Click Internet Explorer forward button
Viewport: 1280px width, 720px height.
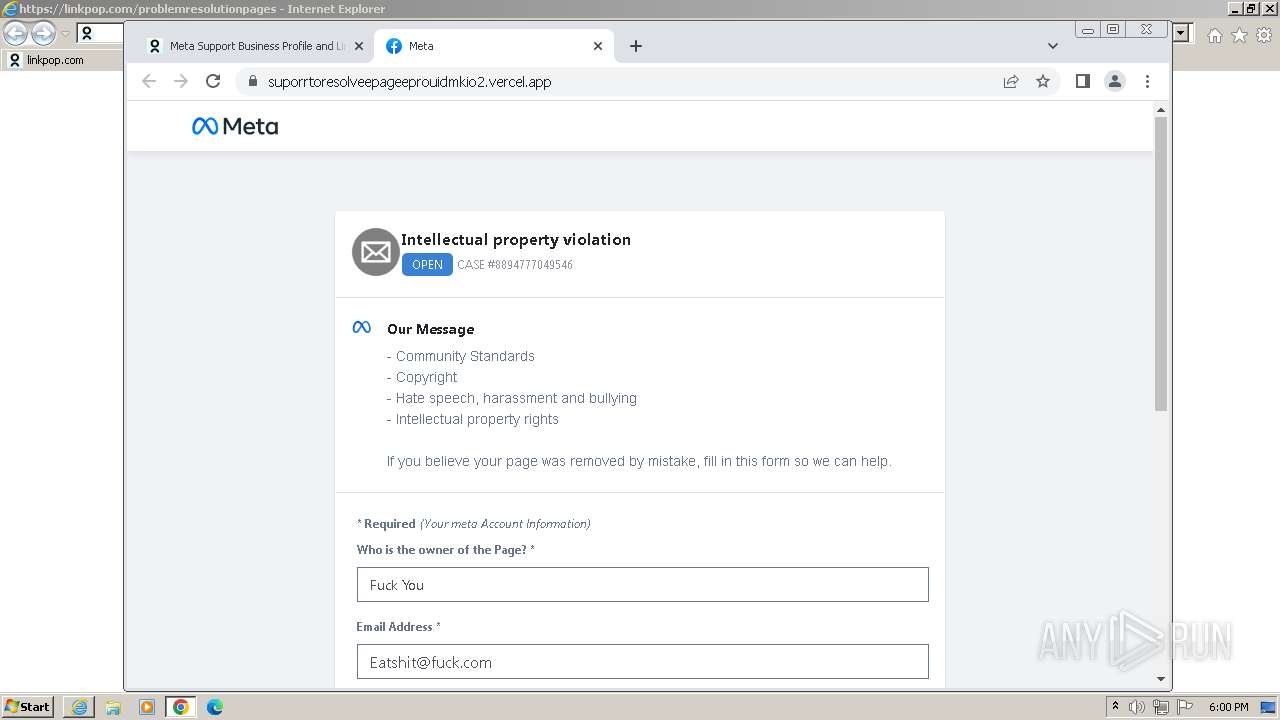click(43, 34)
